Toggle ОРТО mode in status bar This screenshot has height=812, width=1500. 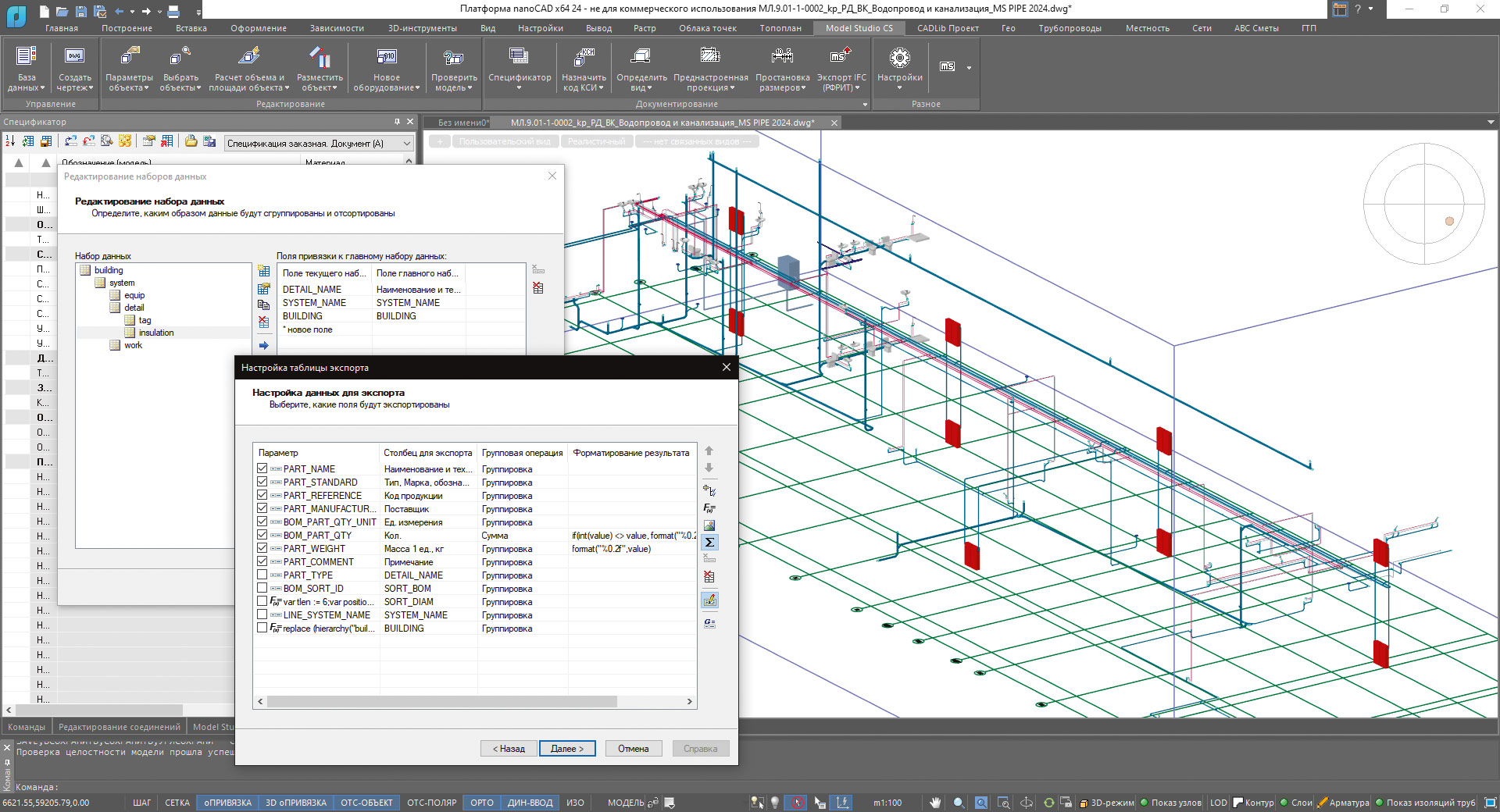click(x=481, y=803)
